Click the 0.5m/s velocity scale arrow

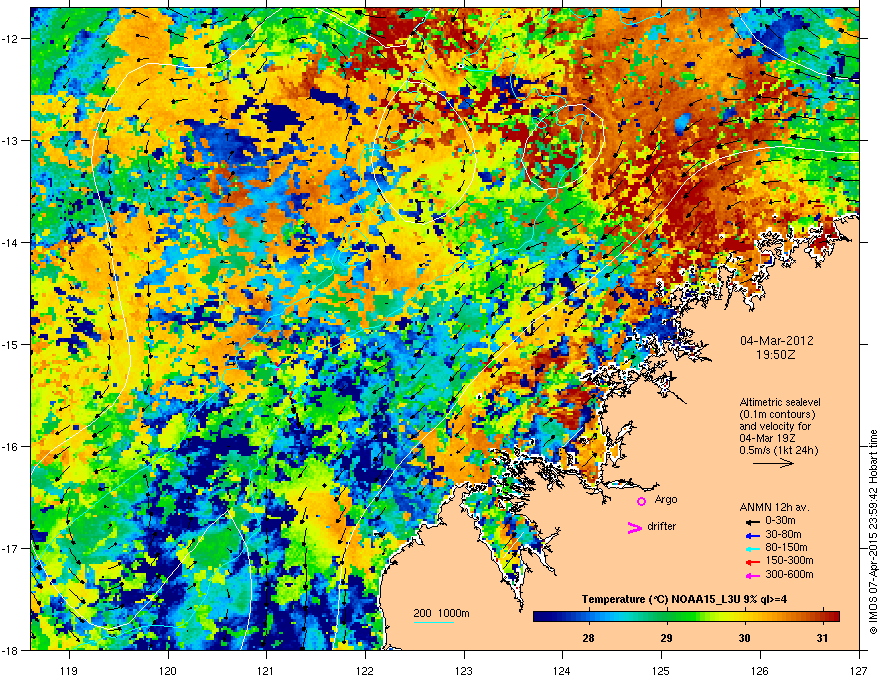click(773, 463)
